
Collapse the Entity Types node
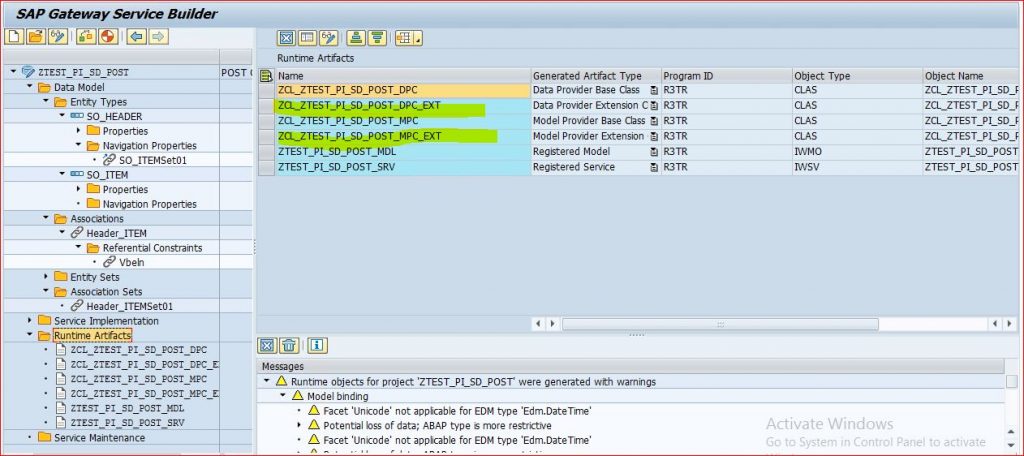click(x=46, y=101)
